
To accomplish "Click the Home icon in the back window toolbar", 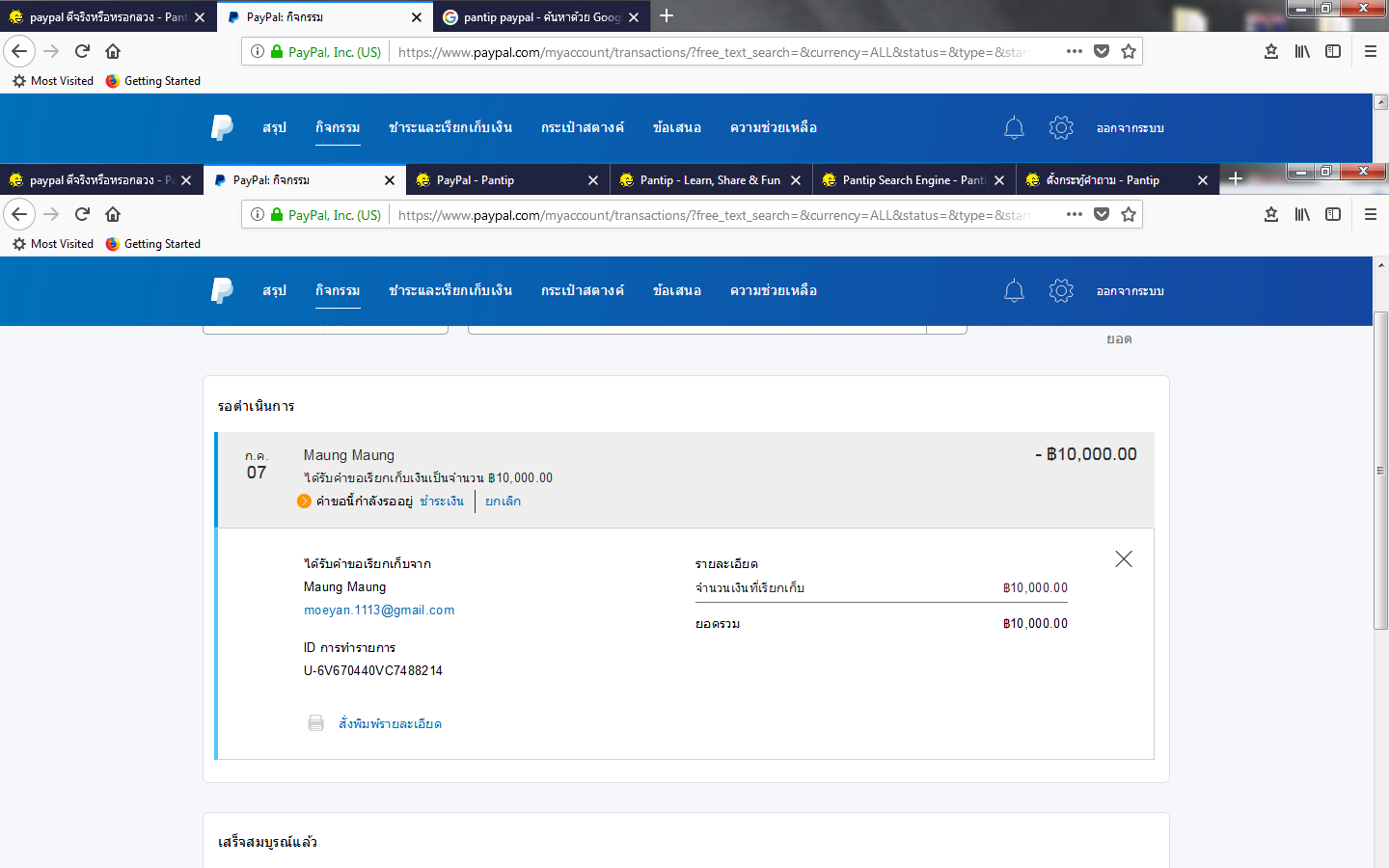I will (x=113, y=51).
